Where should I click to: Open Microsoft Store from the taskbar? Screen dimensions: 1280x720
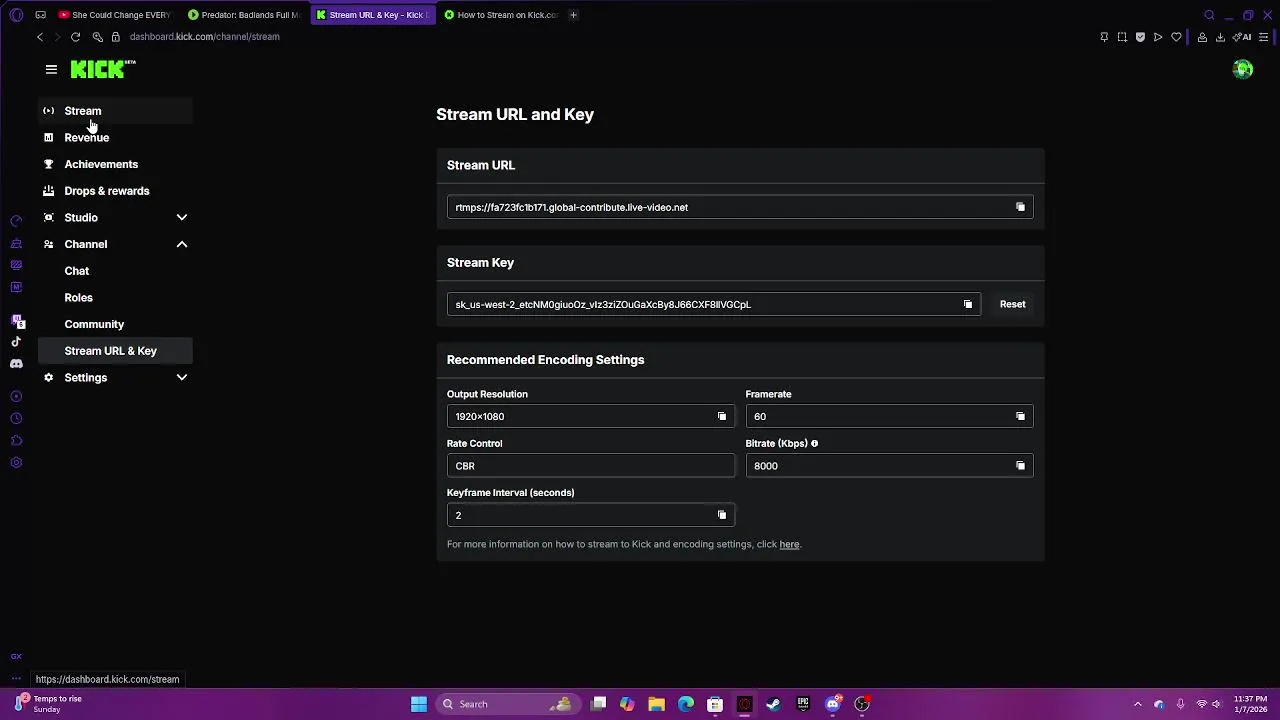tap(715, 704)
